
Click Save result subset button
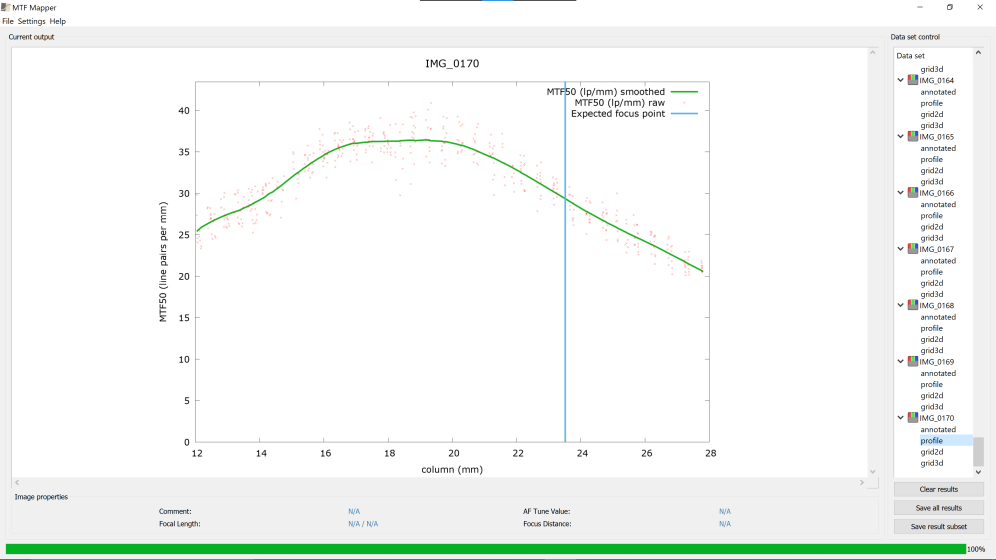click(939, 526)
